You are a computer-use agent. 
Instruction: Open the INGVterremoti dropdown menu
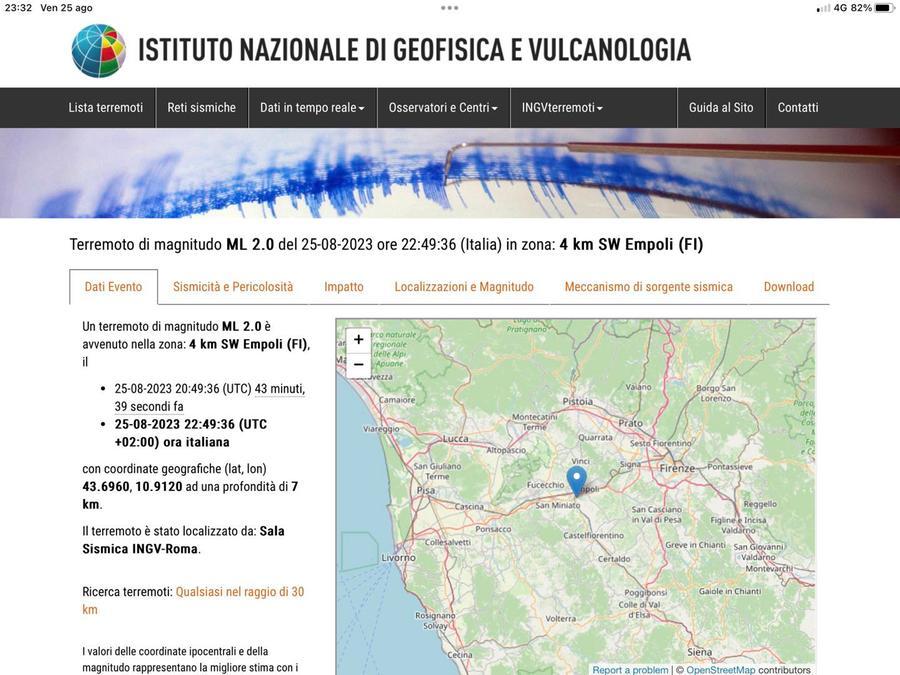562,107
